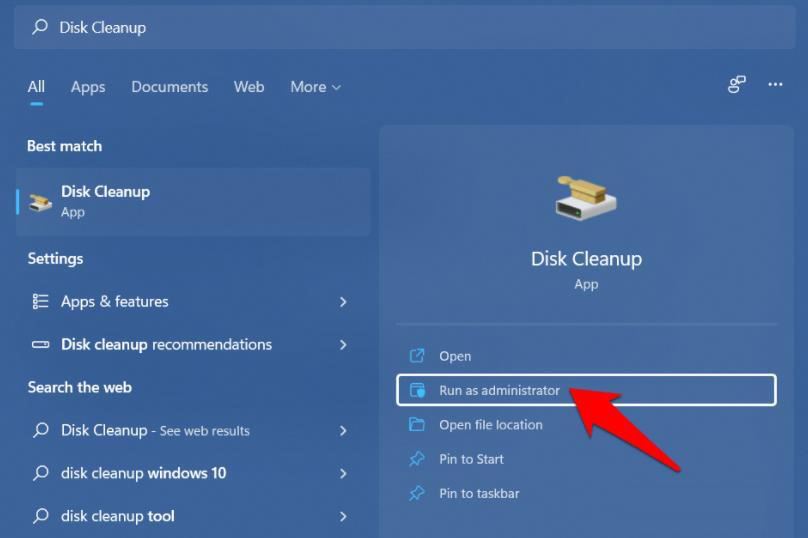Click the Apps & features list icon
The width and height of the screenshot is (808, 538).
click(40, 301)
